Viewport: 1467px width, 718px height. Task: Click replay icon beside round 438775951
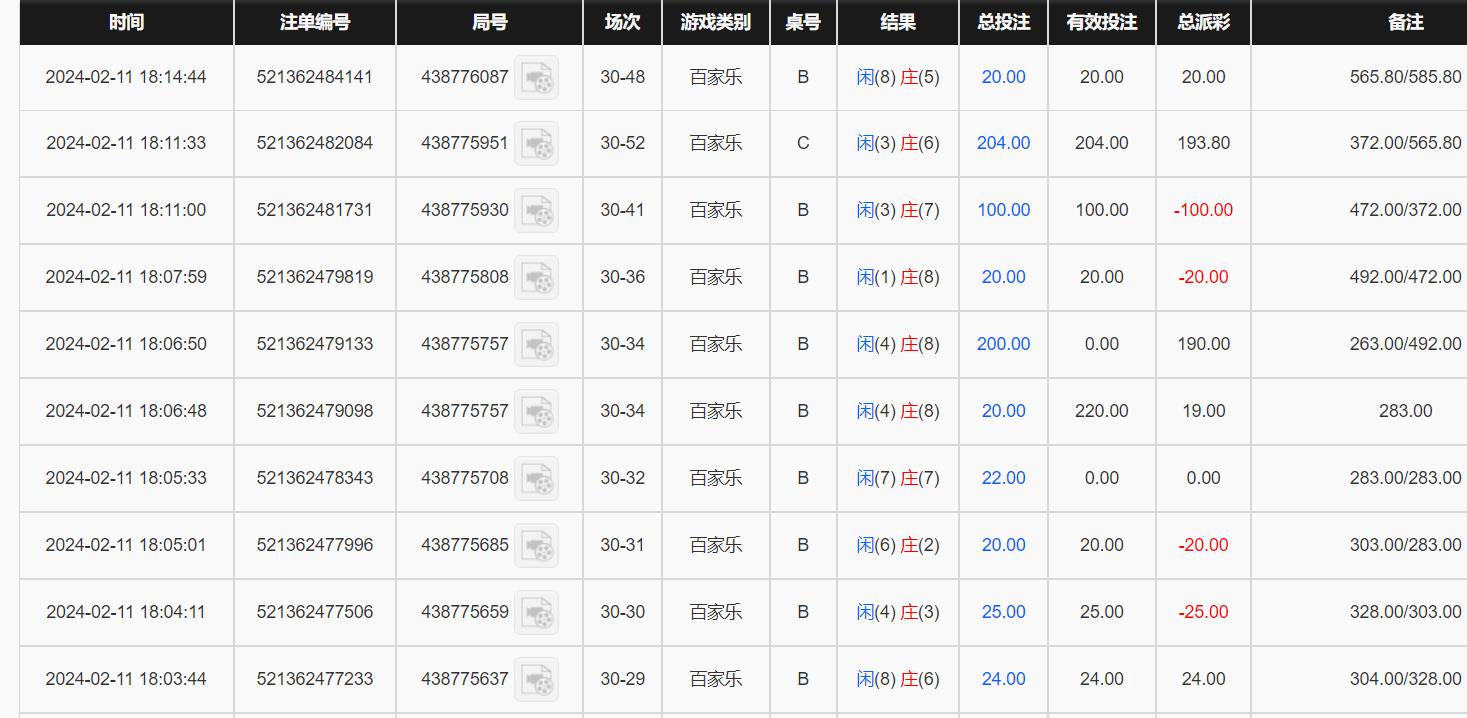click(536, 144)
